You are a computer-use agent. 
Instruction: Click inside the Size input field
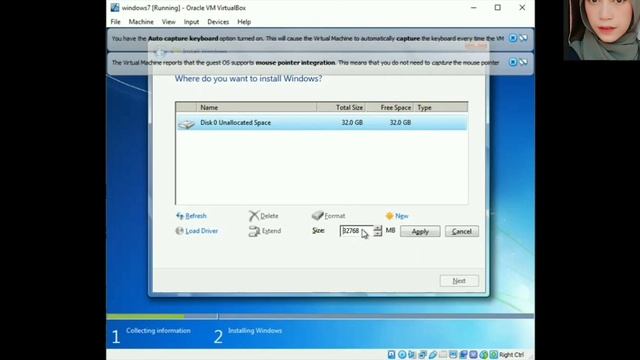[356, 231]
